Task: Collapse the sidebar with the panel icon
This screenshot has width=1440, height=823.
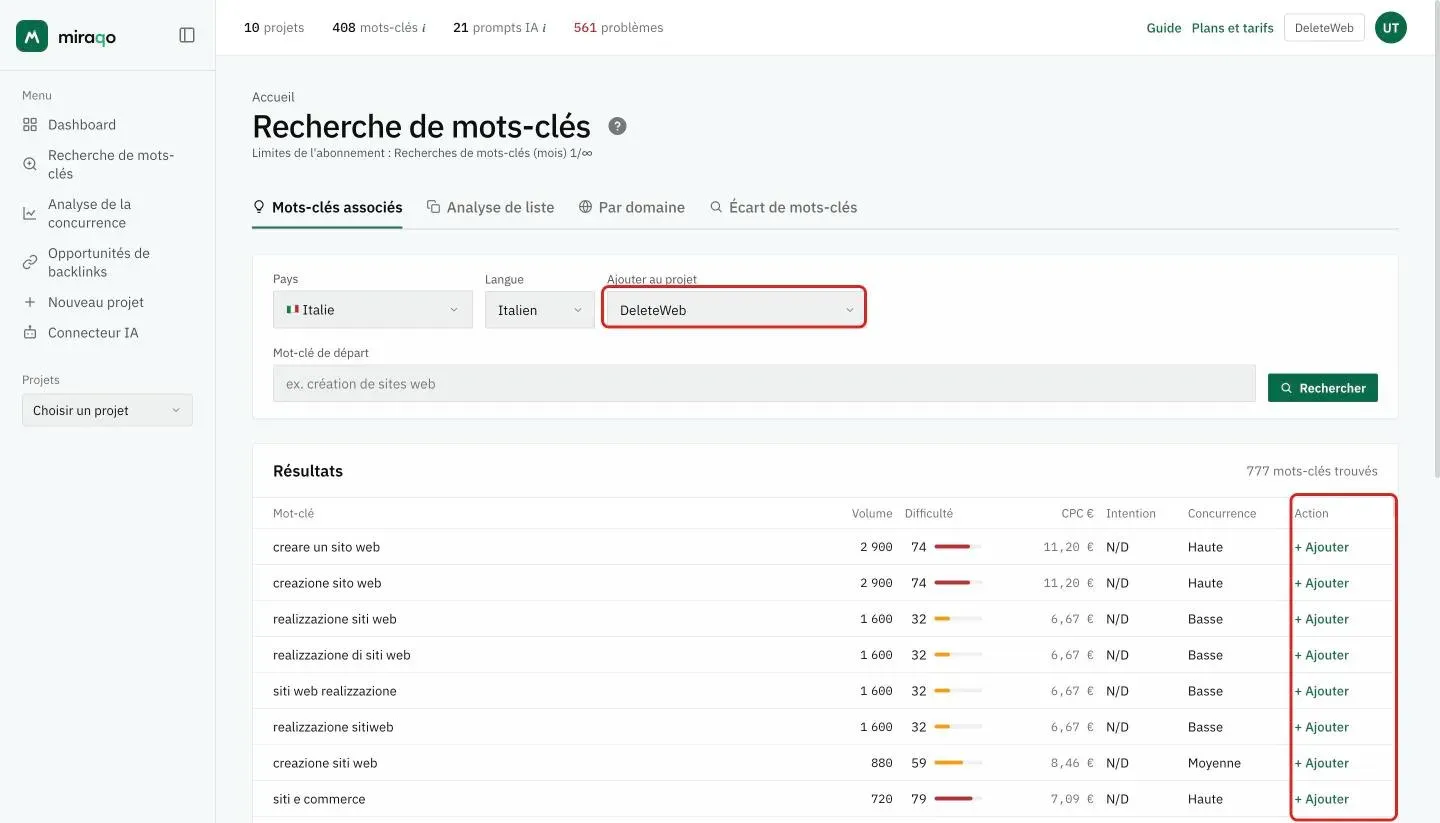Action: pyautogui.click(x=187, y=35)
